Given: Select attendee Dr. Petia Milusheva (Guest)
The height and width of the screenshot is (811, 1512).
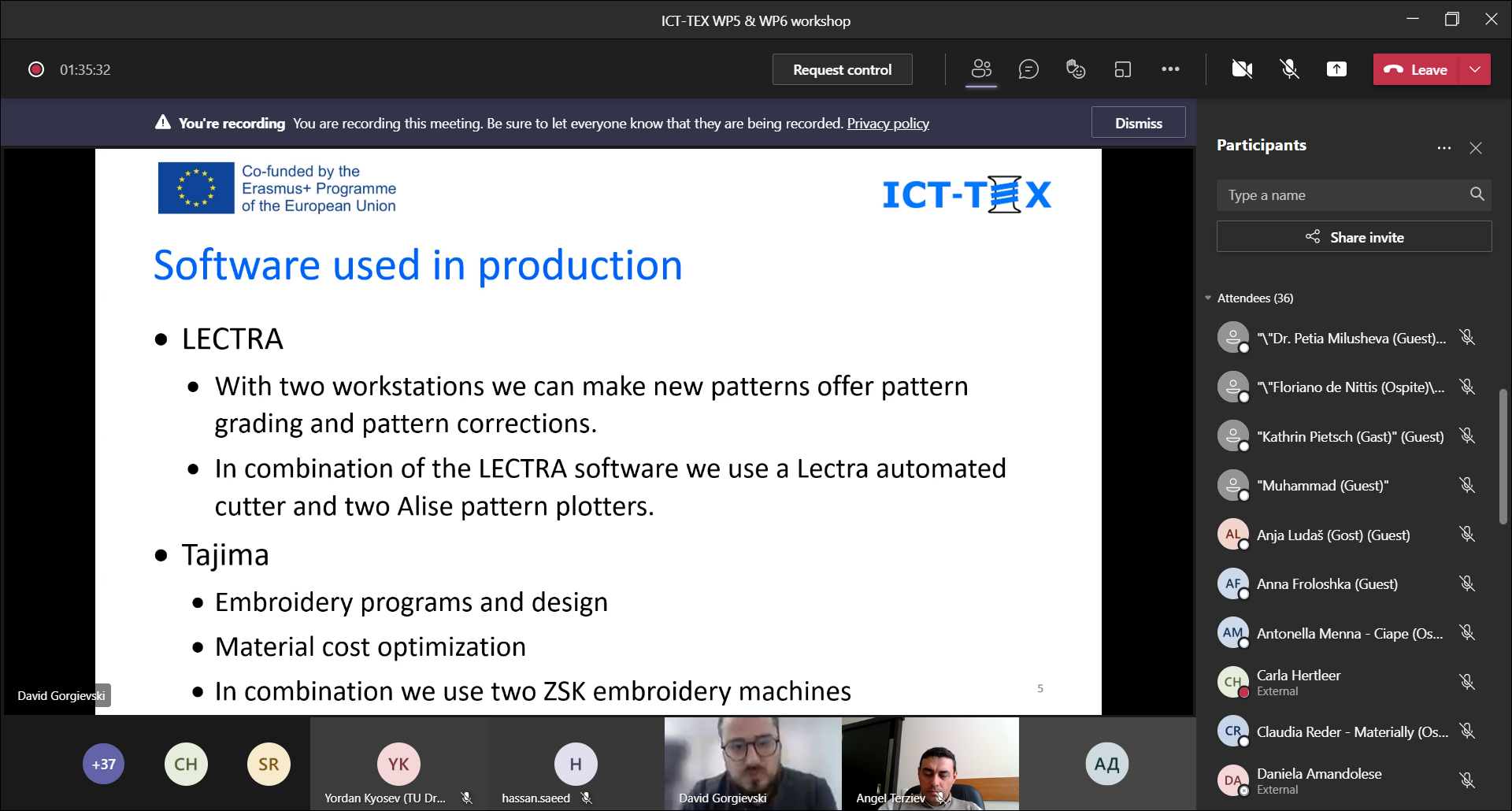Looking at the screenshot, I should pos(1351,338).
